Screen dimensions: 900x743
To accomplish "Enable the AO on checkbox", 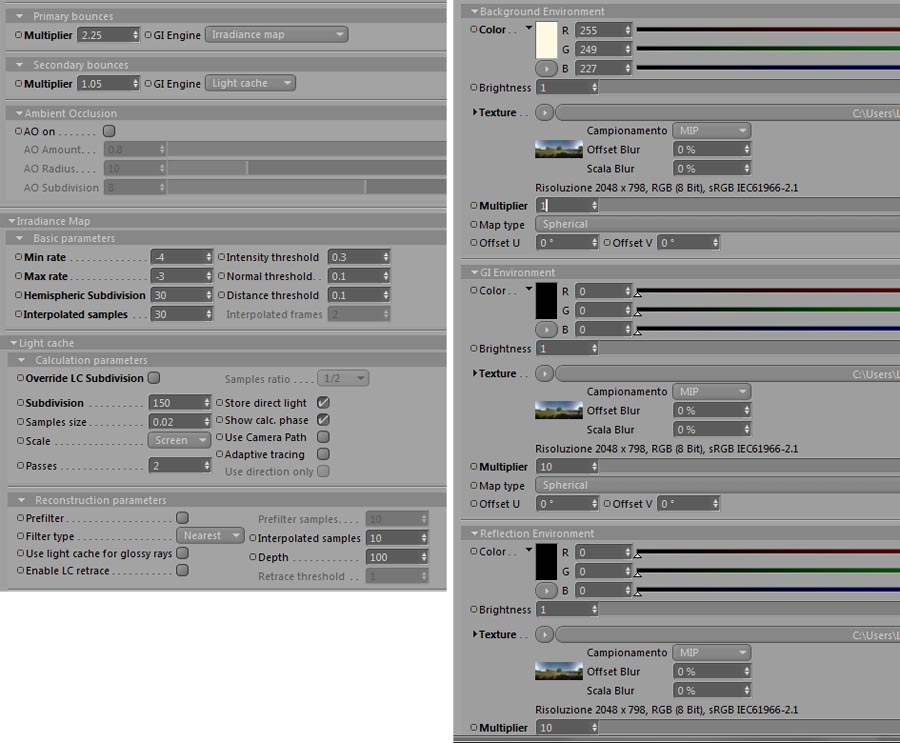I will click(109, 131).
